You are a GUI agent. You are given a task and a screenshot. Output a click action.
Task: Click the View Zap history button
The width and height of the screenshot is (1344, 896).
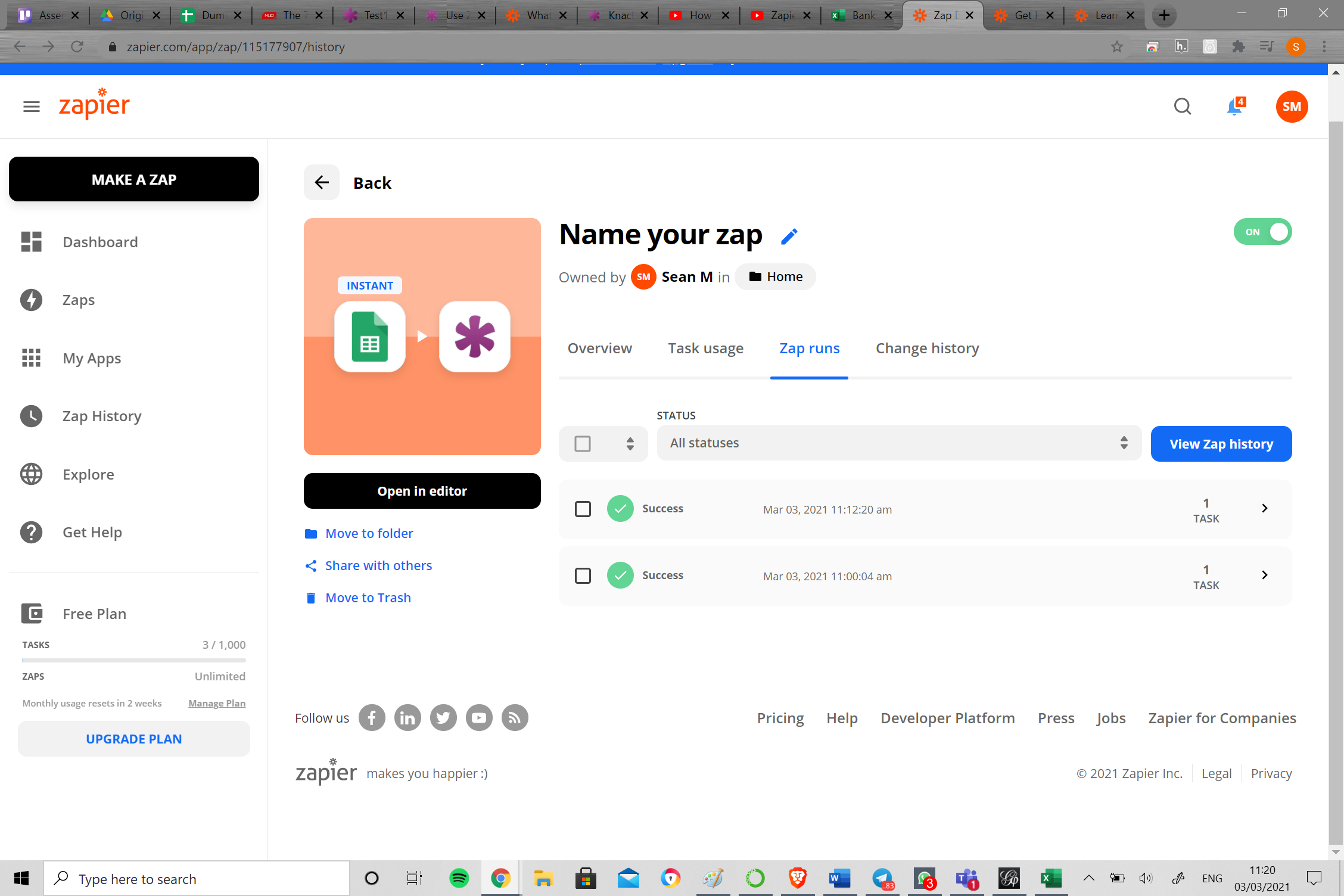(x=1221, y=444)
